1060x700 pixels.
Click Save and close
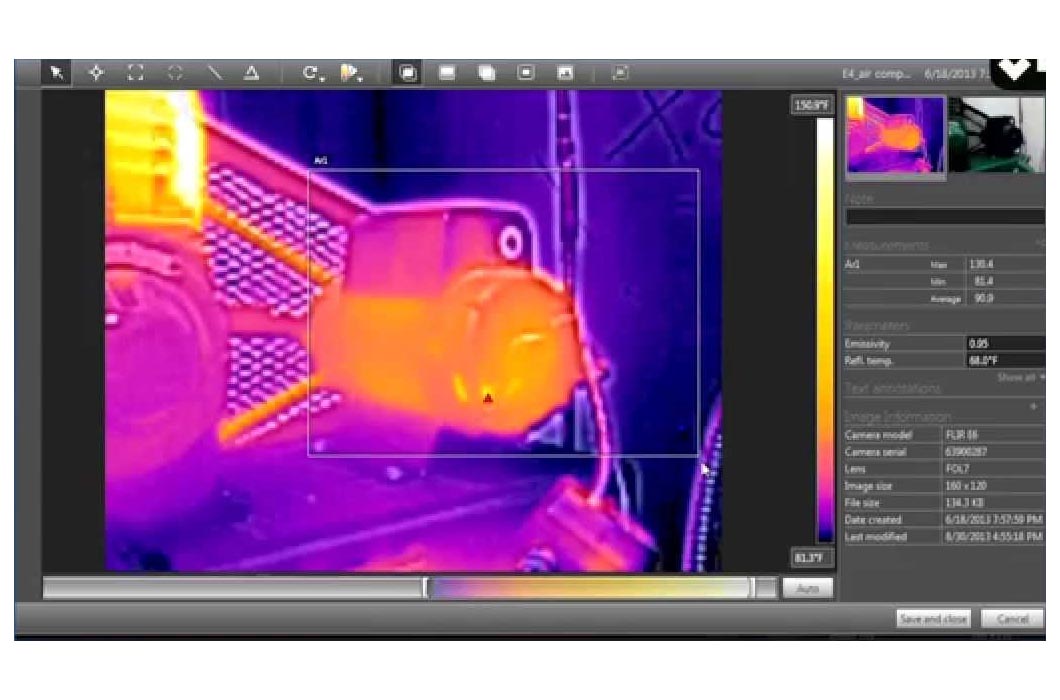pyautogui.click(x=933, y=619)
